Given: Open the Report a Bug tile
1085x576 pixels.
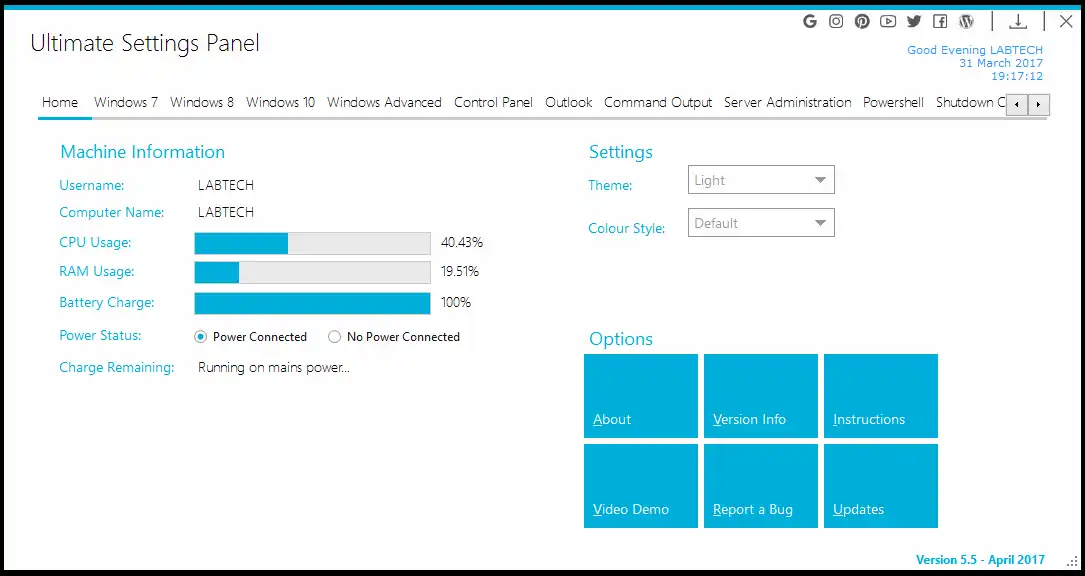Looking at the screenshot, I should click(x=760, y=486).
